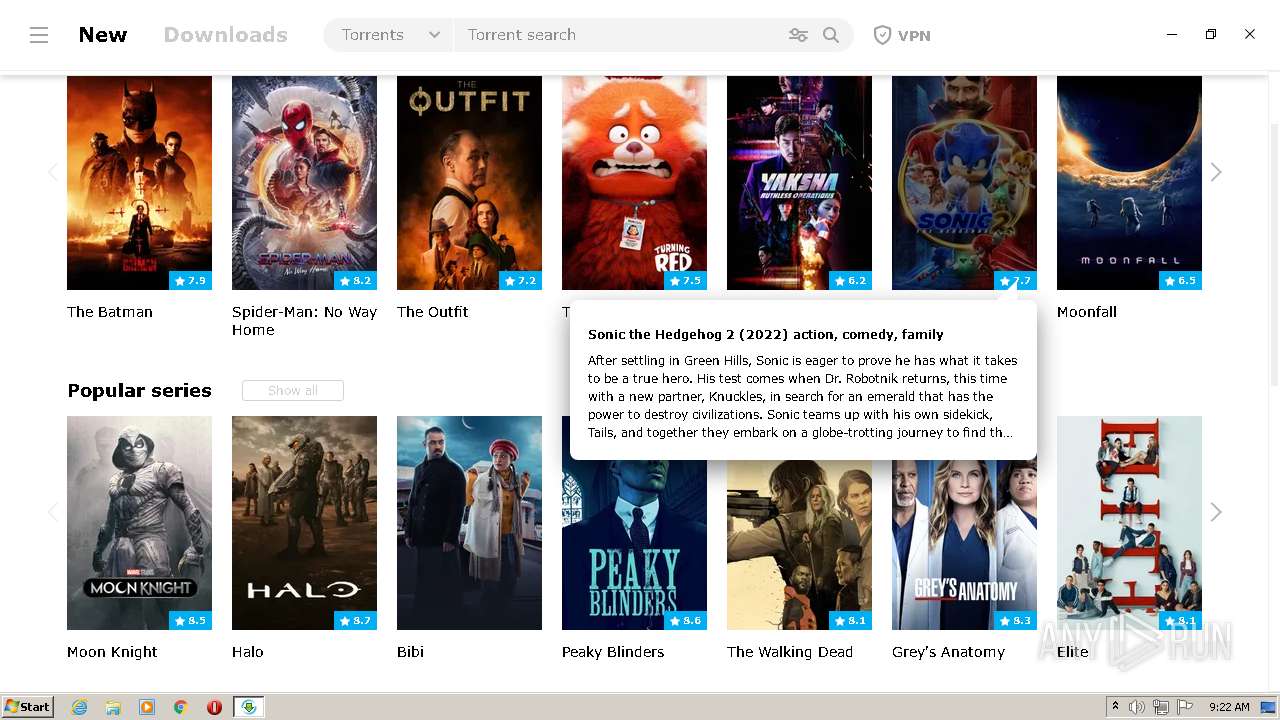The image size is (1280, 720).
Task: Click the Sonic the Hedgehog 2 tooltip title
Action: 765,334
